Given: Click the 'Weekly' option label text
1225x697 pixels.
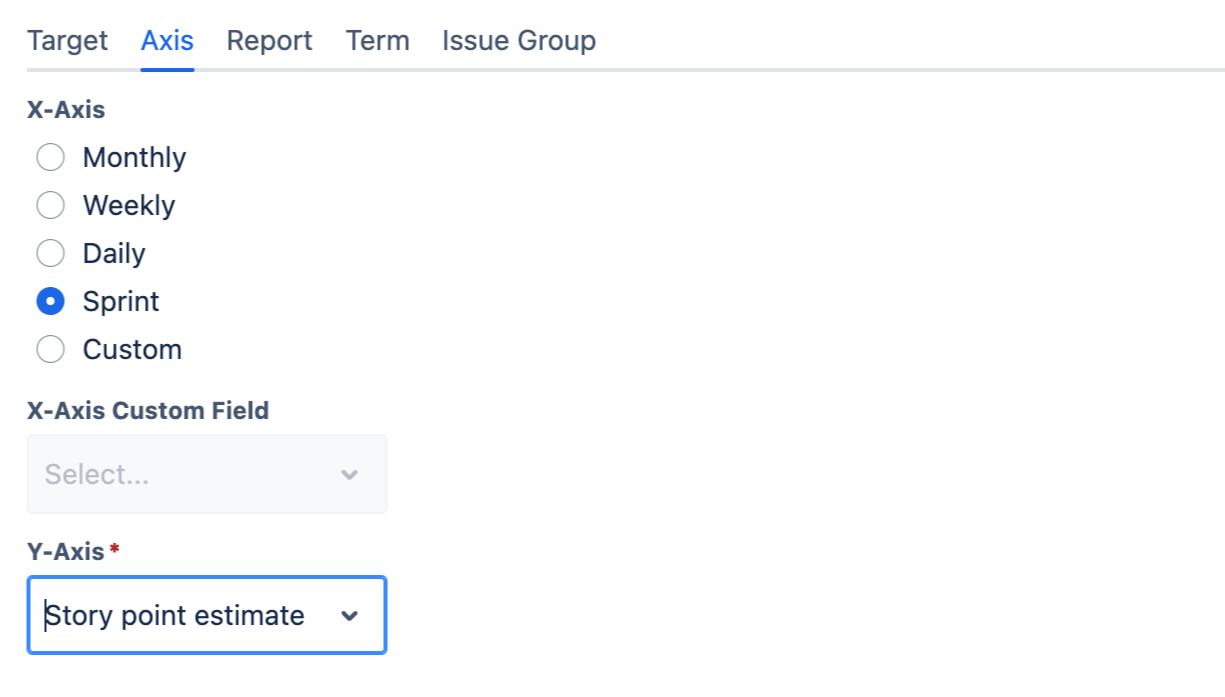Looking at the screenshot, I should [129, 206].
